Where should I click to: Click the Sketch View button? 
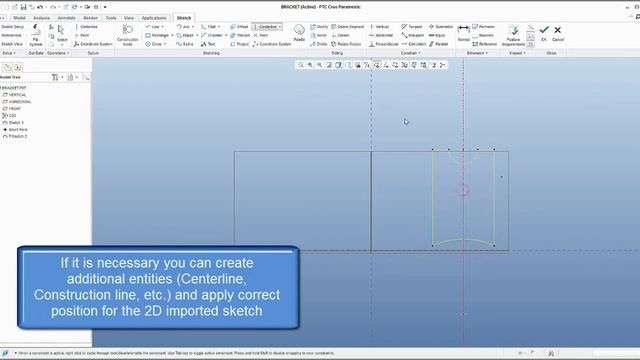click(x=12, y=44)
